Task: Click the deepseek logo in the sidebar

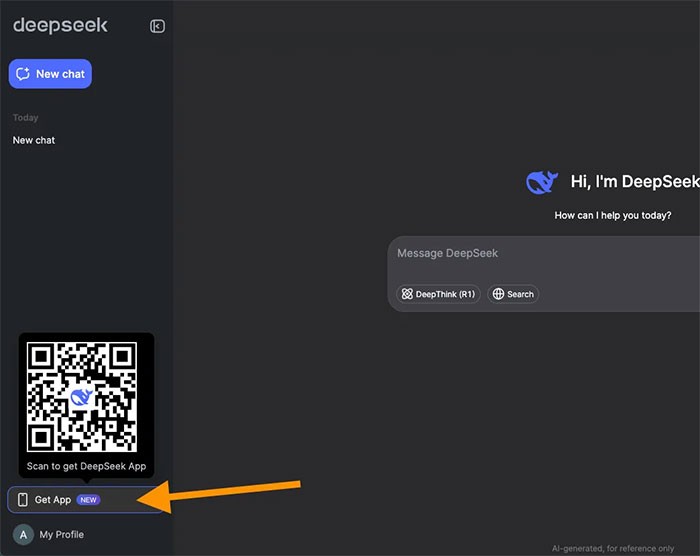Action: point(60,26)
